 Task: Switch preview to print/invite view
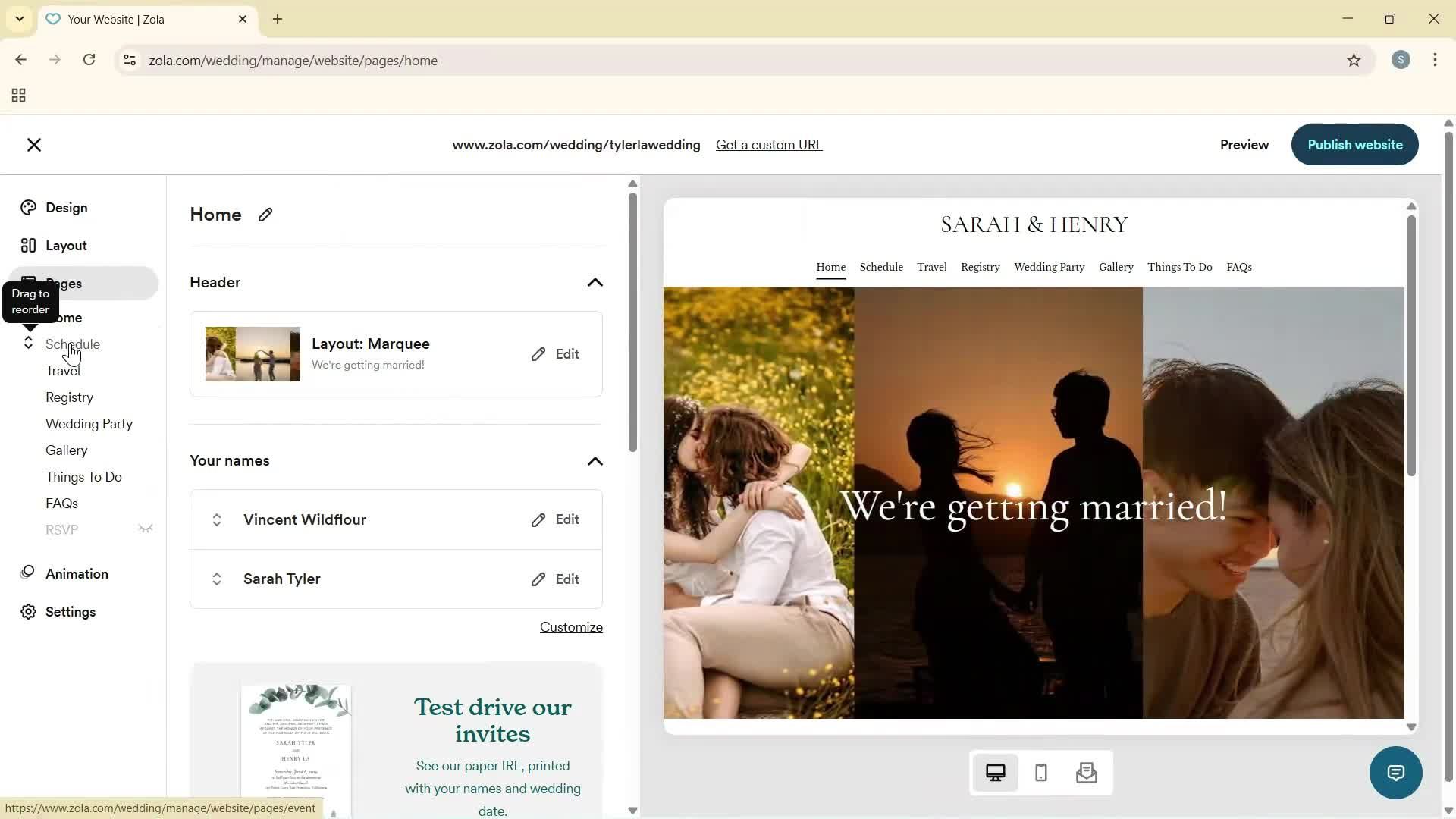[1086, 772]
